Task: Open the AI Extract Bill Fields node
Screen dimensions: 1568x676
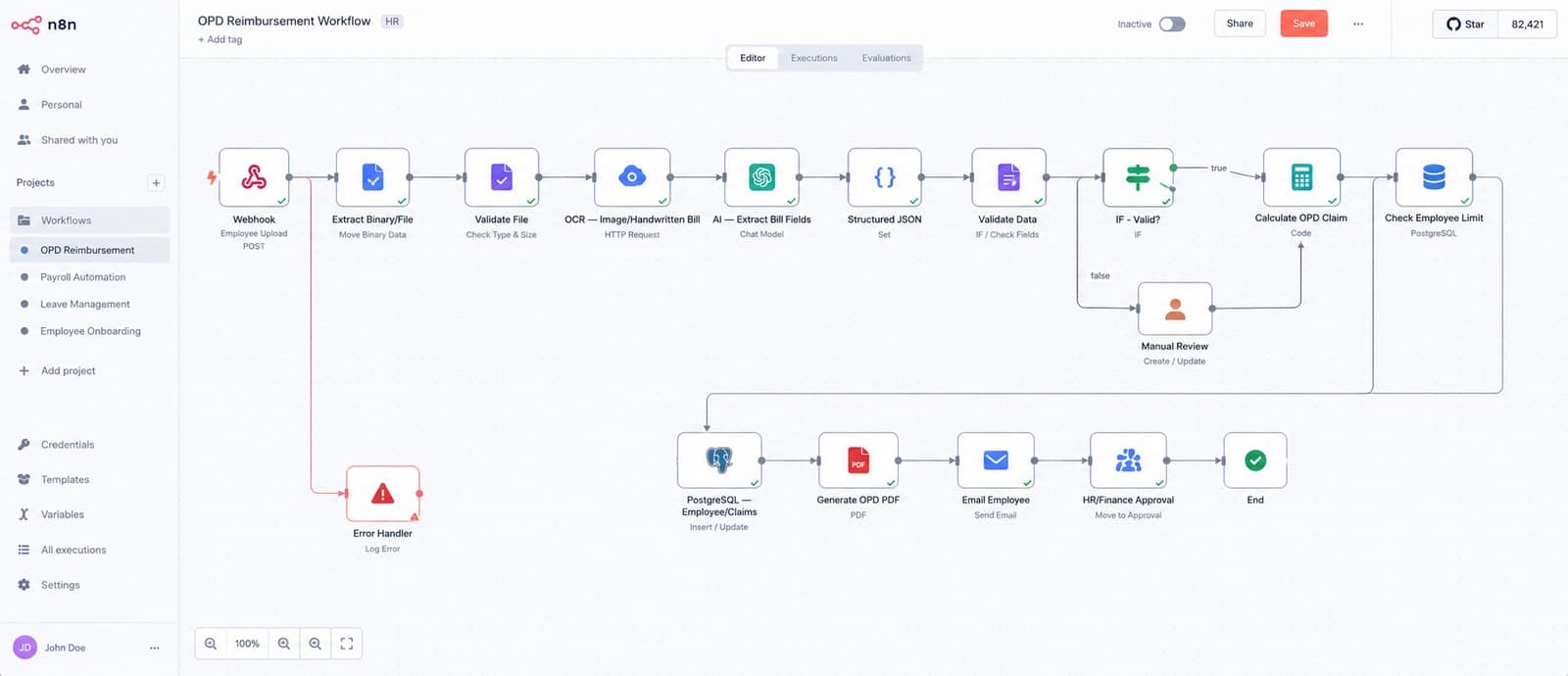Action: click(x=761, y=177)
